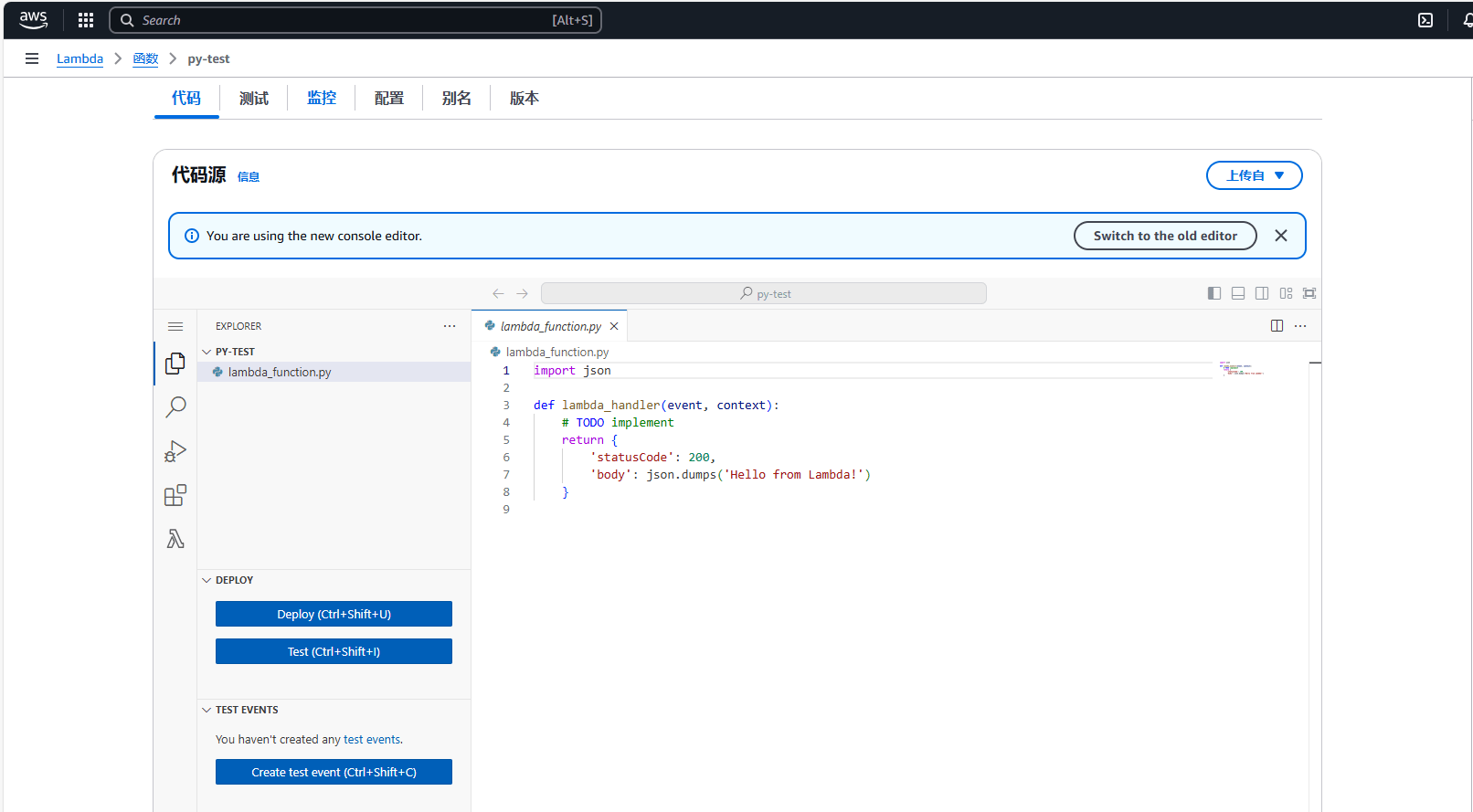
Task: Click the Deploy (Ctrl+Shift+U) button
Action: coord(334,614)
